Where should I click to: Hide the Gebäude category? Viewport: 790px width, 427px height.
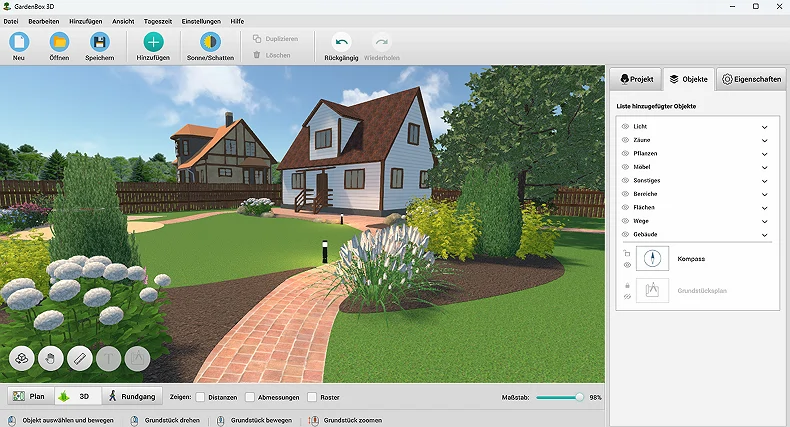coord(625,234)
